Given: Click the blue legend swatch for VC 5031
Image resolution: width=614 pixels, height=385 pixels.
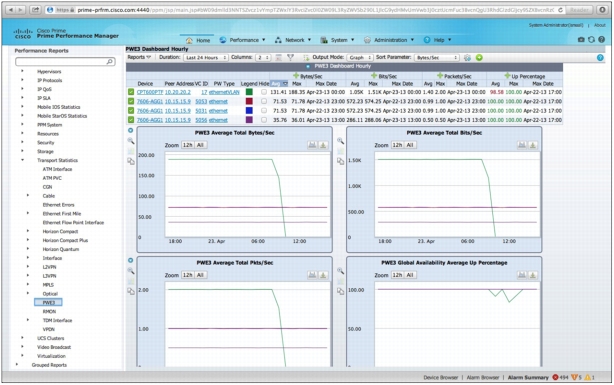Looking at the screenshot, I should pos(249,110).
